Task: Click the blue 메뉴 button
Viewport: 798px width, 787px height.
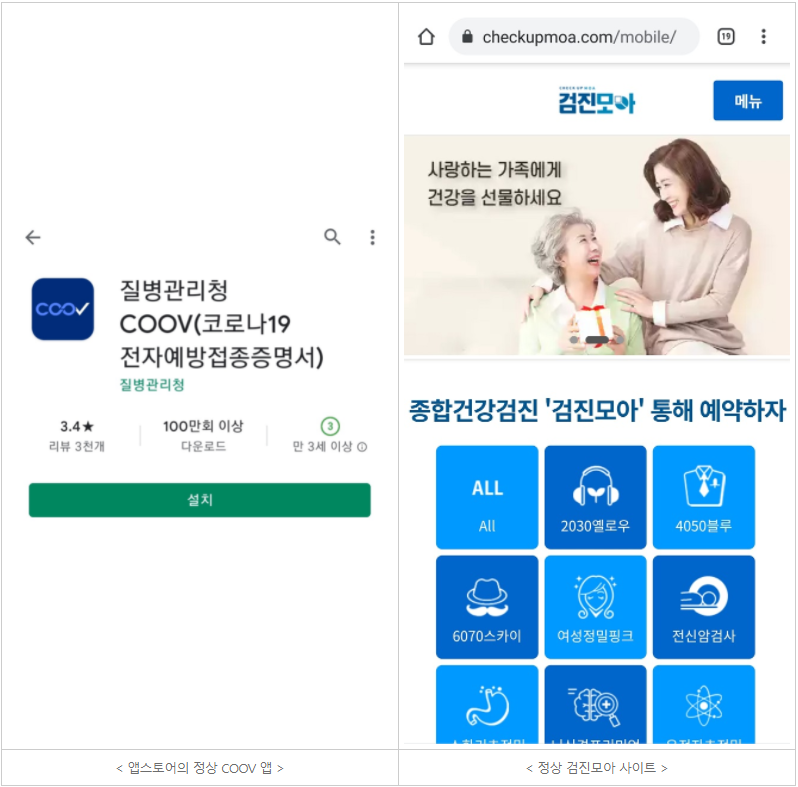Action: point(748,100)
